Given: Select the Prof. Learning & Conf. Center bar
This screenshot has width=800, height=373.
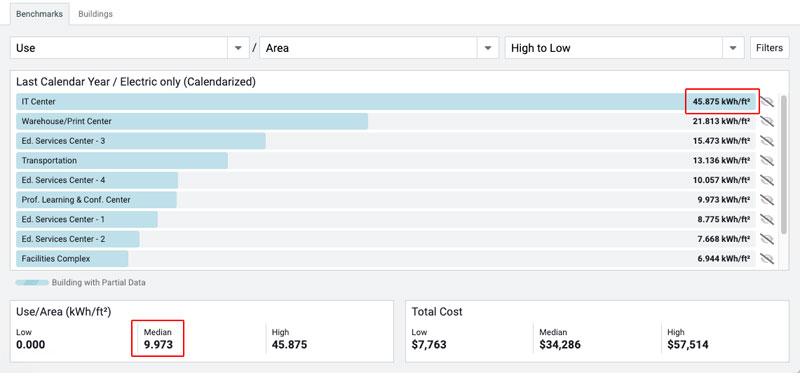Looking at the screenshot, I should point(96,200).
